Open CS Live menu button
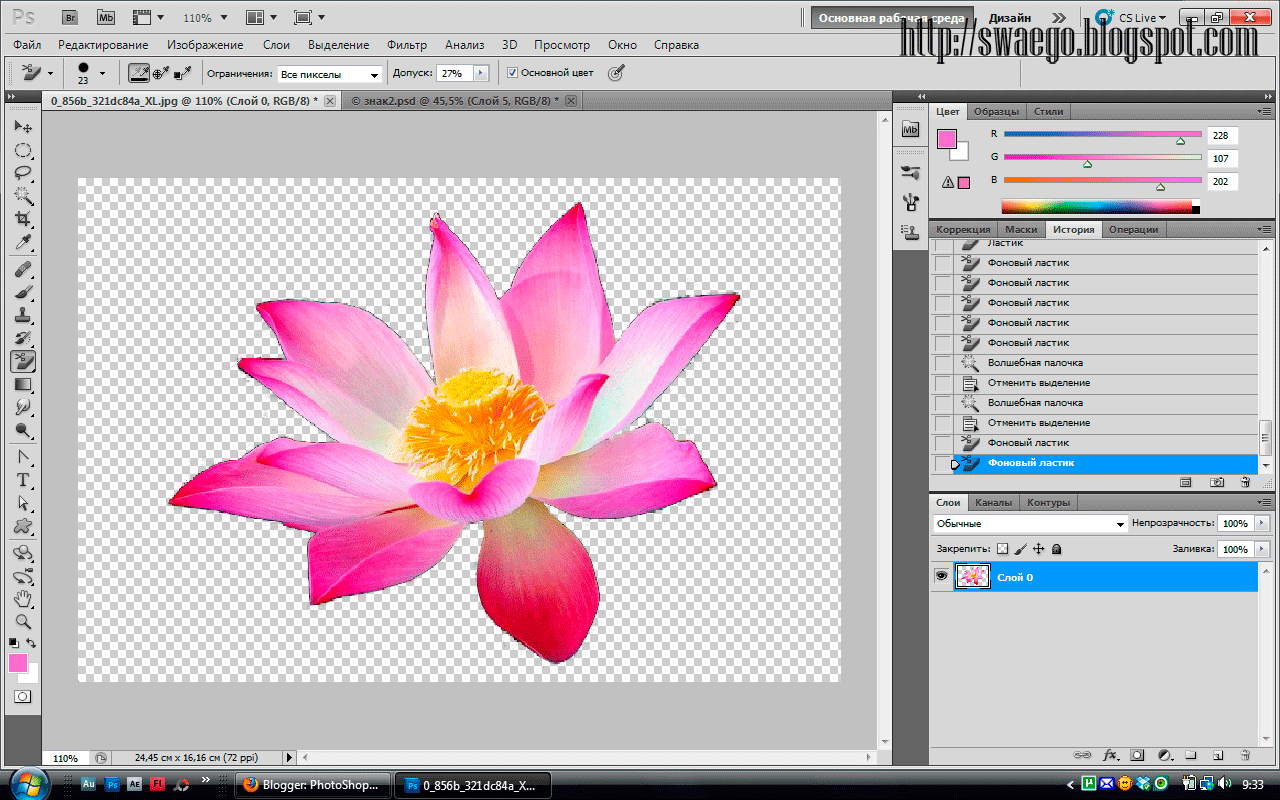 [x=1130, y=18]
